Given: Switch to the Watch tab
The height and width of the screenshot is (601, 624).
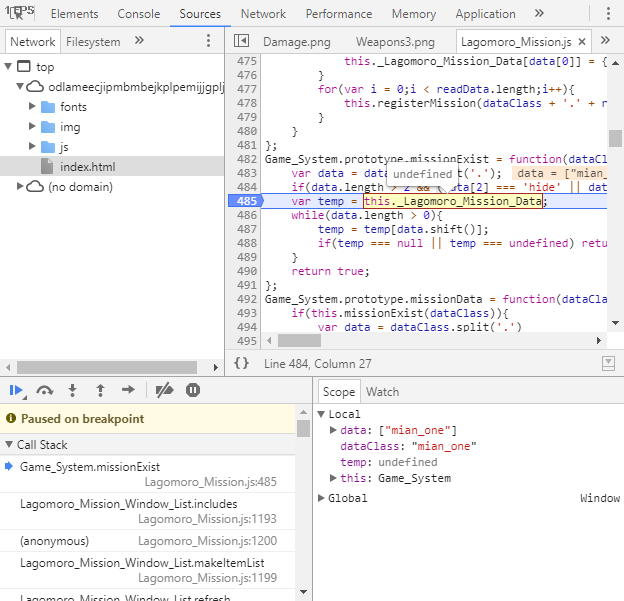Looking at the screenshot, I should tap(382, 392).
